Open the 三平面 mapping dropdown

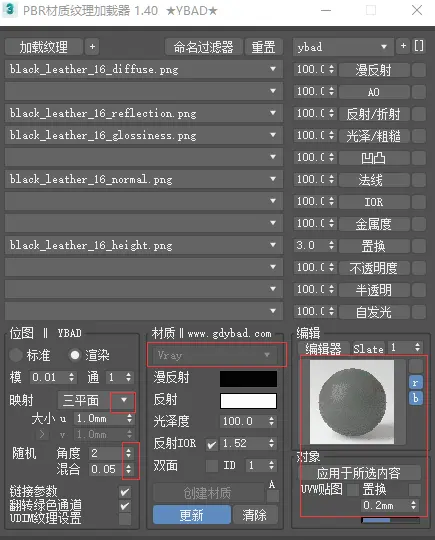click(96, 400)
